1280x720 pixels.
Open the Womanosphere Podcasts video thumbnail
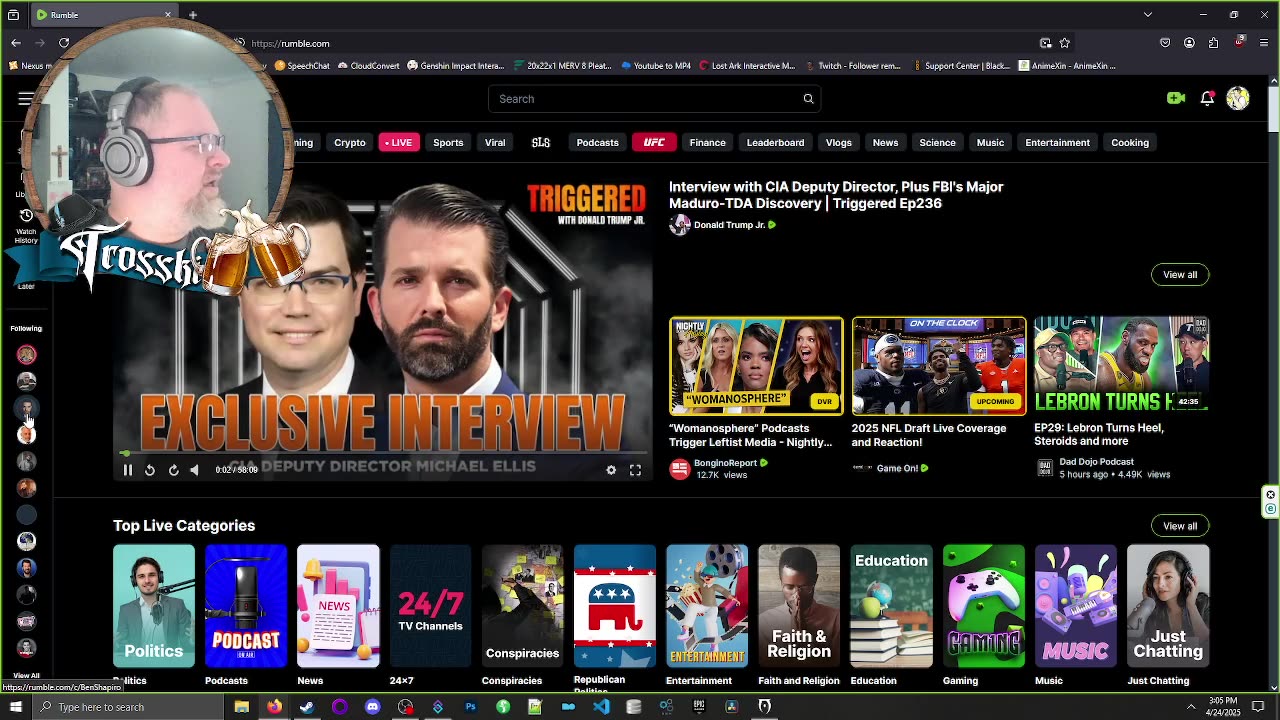point(756,365)
